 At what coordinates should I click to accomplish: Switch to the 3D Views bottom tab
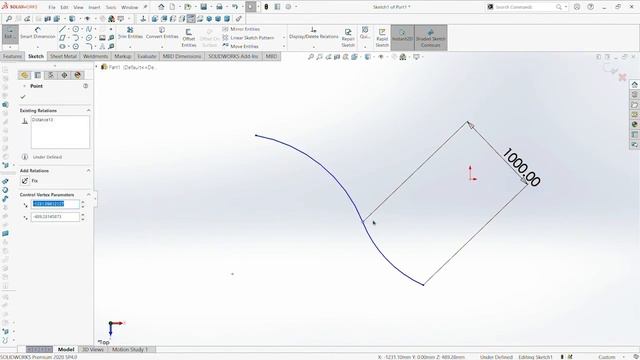(x=93, y=349)
